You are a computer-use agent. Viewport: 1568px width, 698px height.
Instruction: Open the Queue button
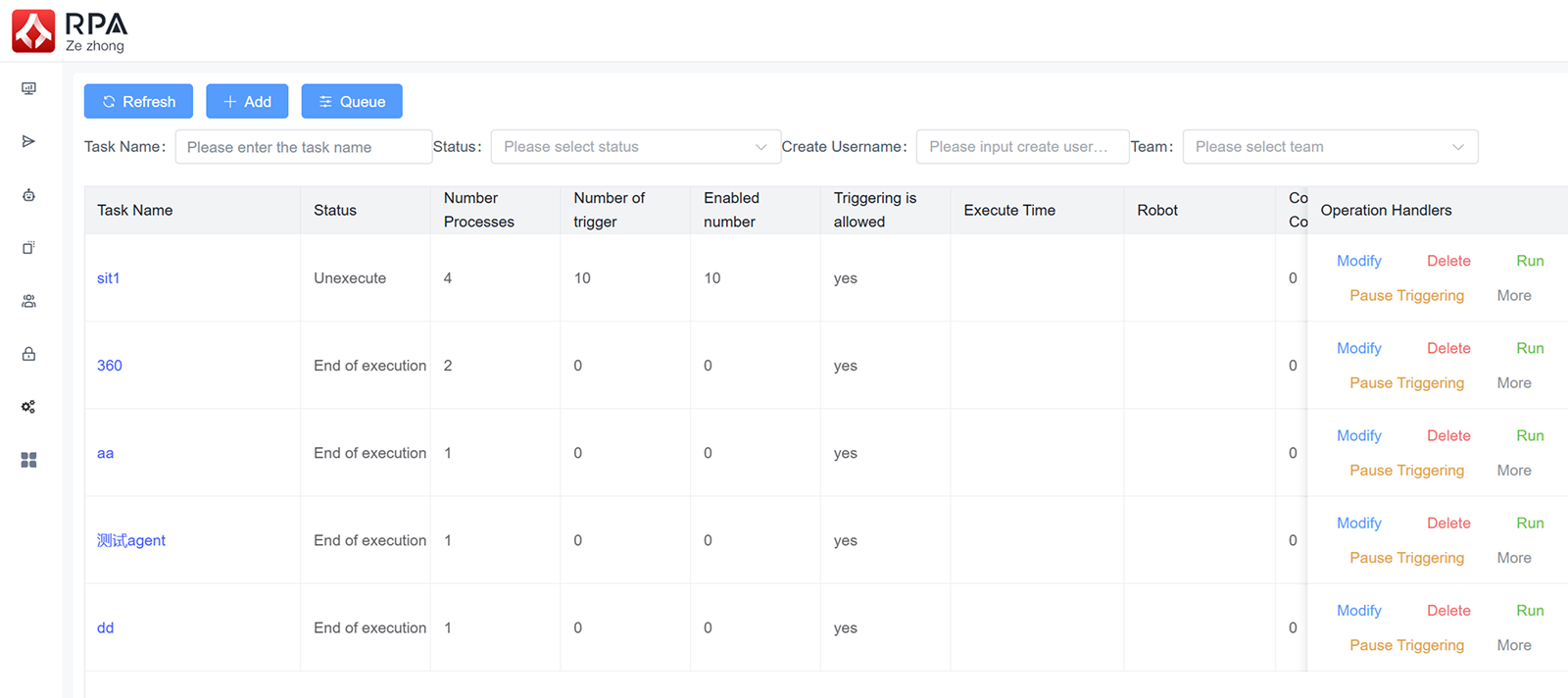[352, 101]
